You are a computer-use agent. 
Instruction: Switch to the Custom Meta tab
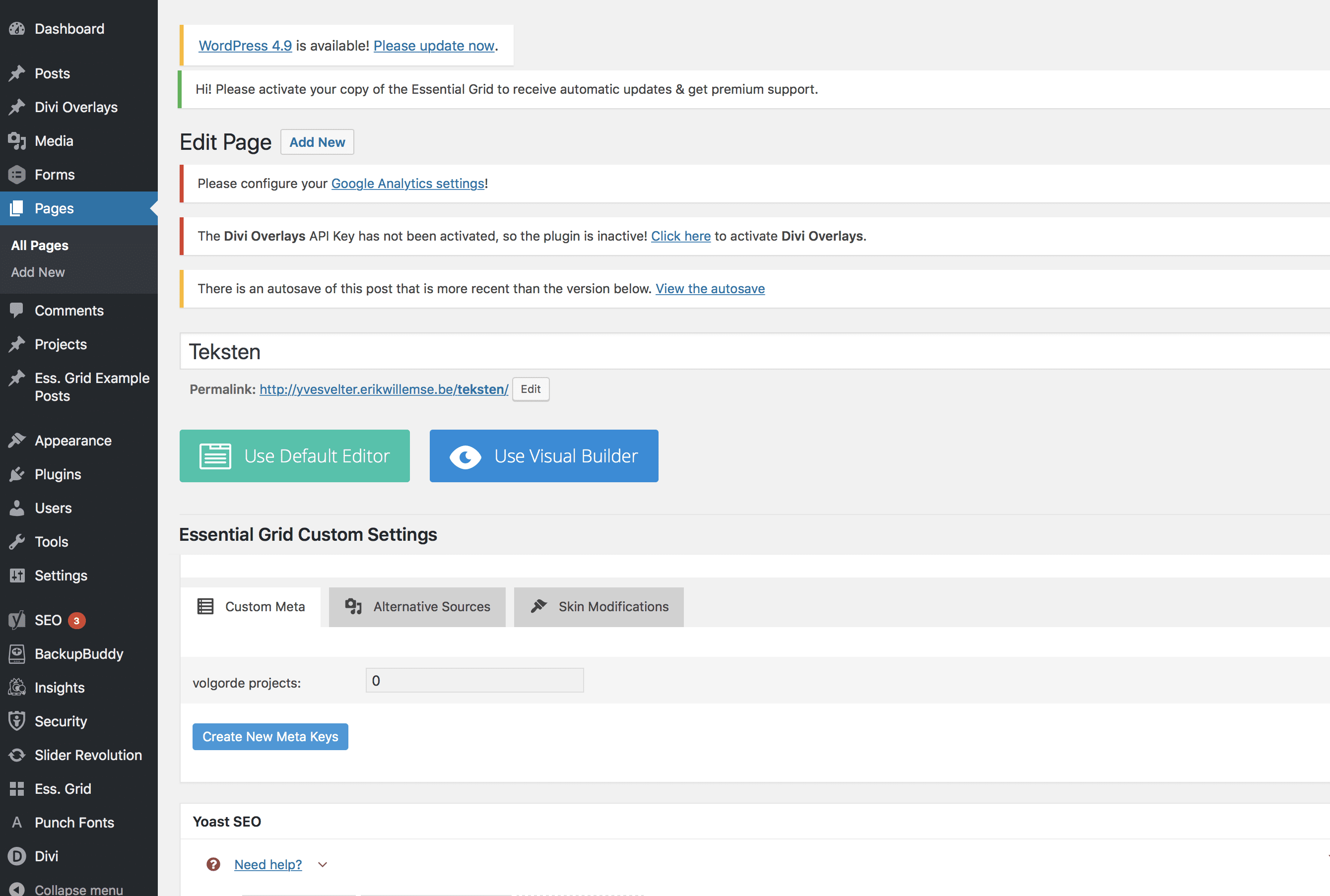pyautogui.click(x=251, y=607)
